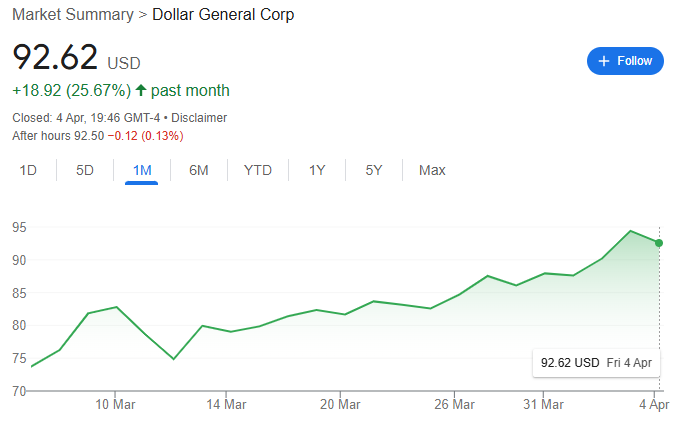Switch to the 5D time range
The image size is (689, 432).
85,170
